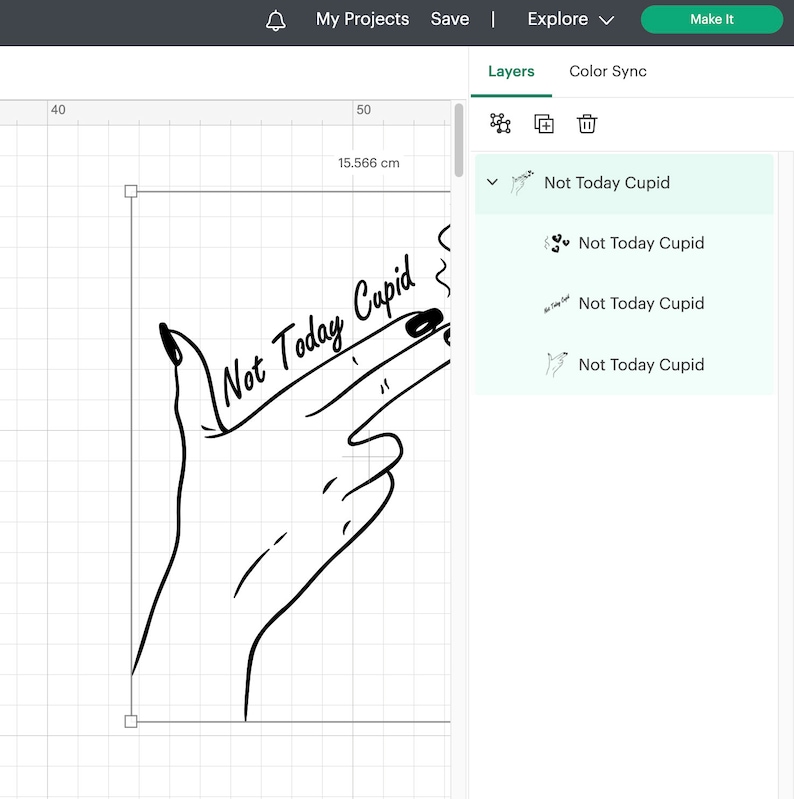
Task: Click the Delete trash icon
Action: click(x=587, y=124)
